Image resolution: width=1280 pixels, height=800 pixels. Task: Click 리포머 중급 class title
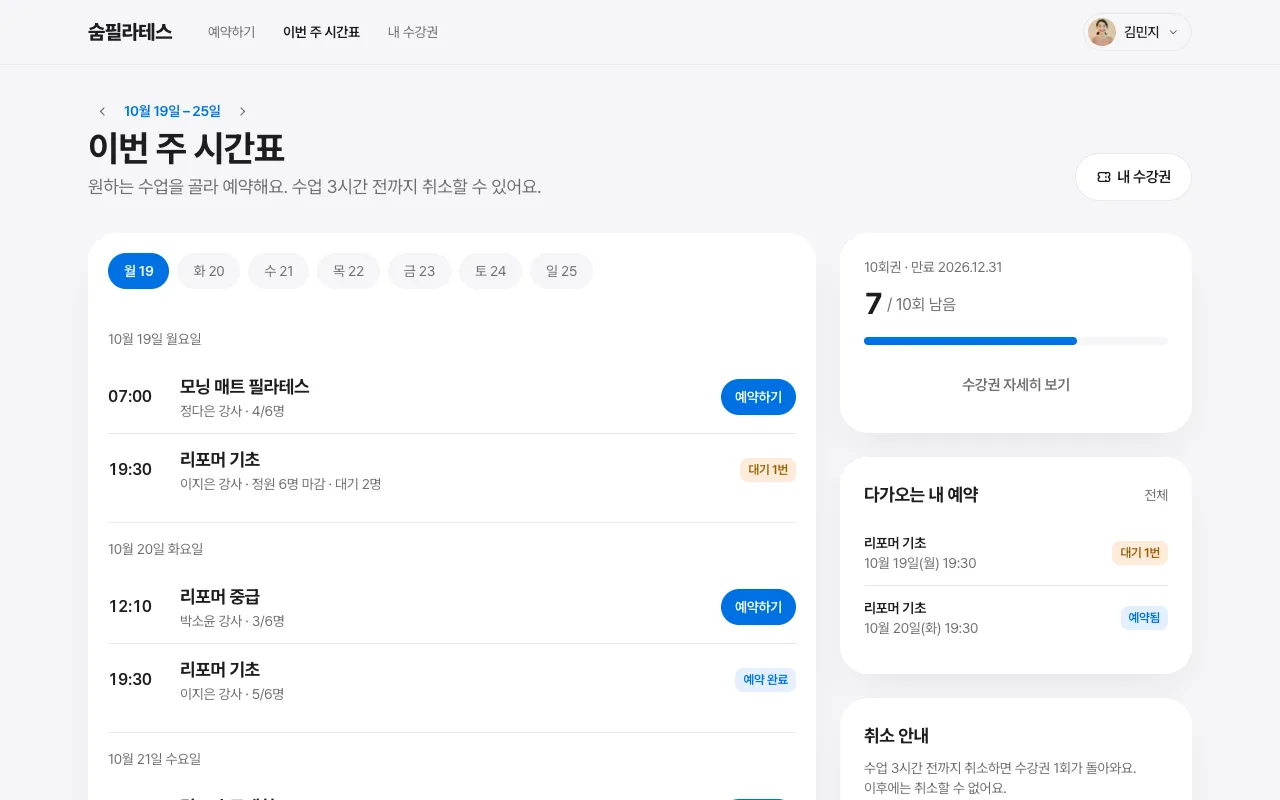click(220, 597)
